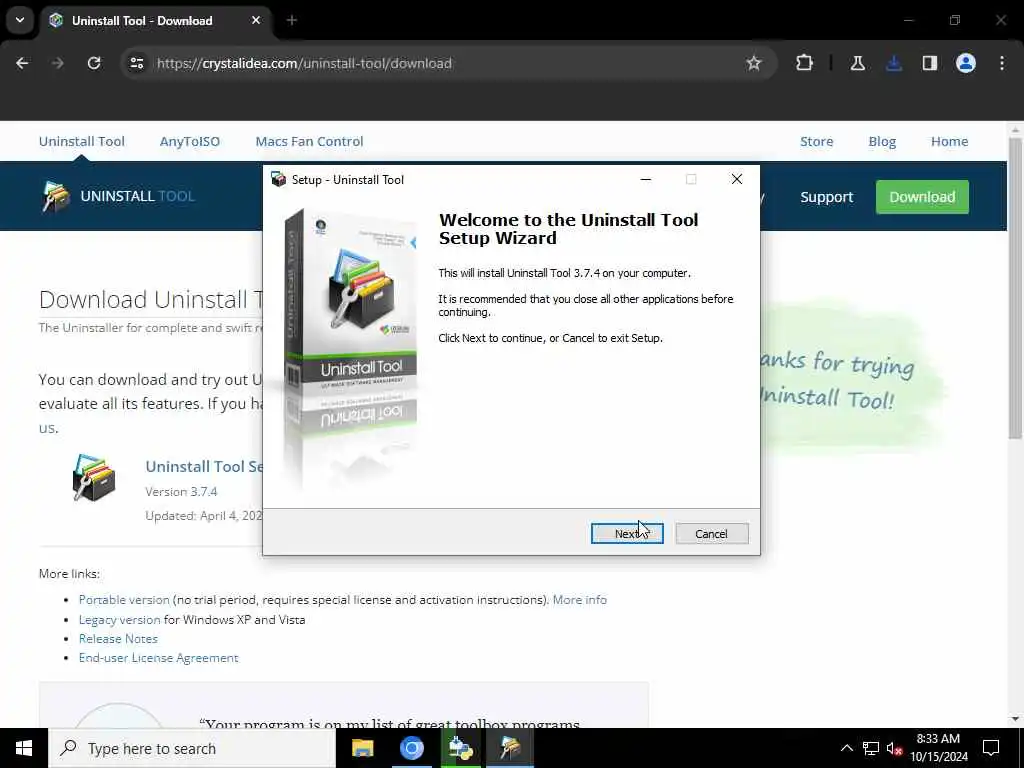Cancel the Uninstall Tool setup
This screenshot has height=768, width=1024.
tap(712, 534)
